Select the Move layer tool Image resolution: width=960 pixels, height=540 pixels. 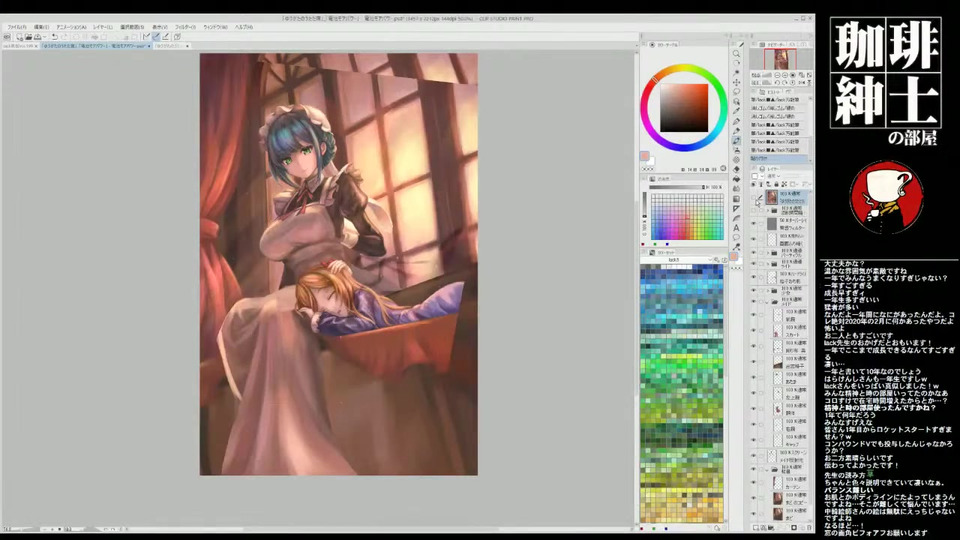pos(737,82)
